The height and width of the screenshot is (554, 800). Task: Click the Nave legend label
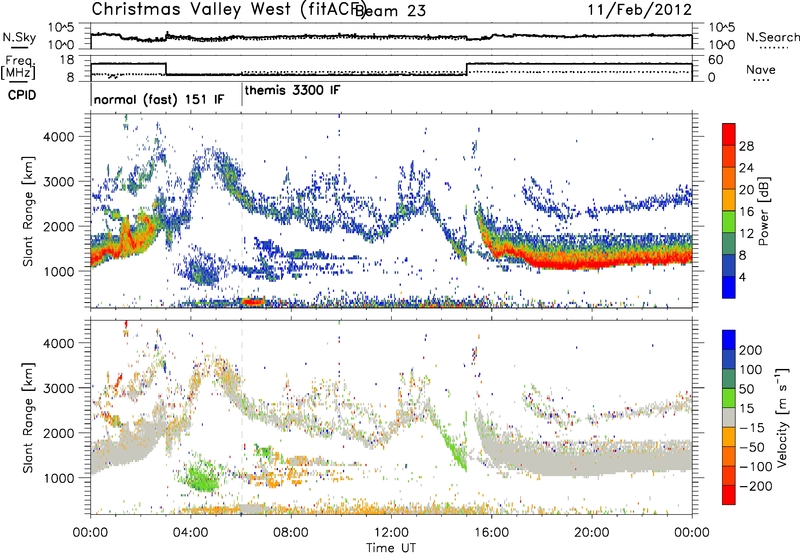(760, 70)
